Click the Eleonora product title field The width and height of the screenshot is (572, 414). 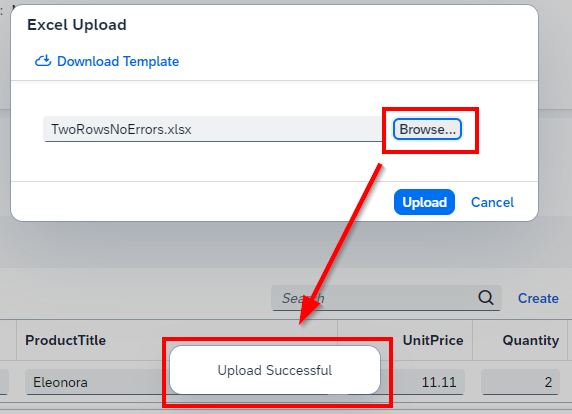click(94, 382)
